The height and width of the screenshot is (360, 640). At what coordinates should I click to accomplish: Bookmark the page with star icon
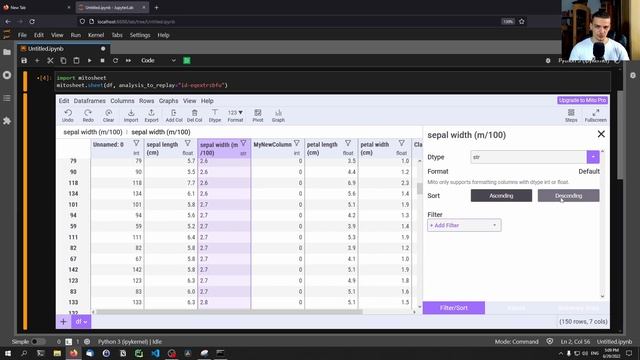(x=522, y=21)
